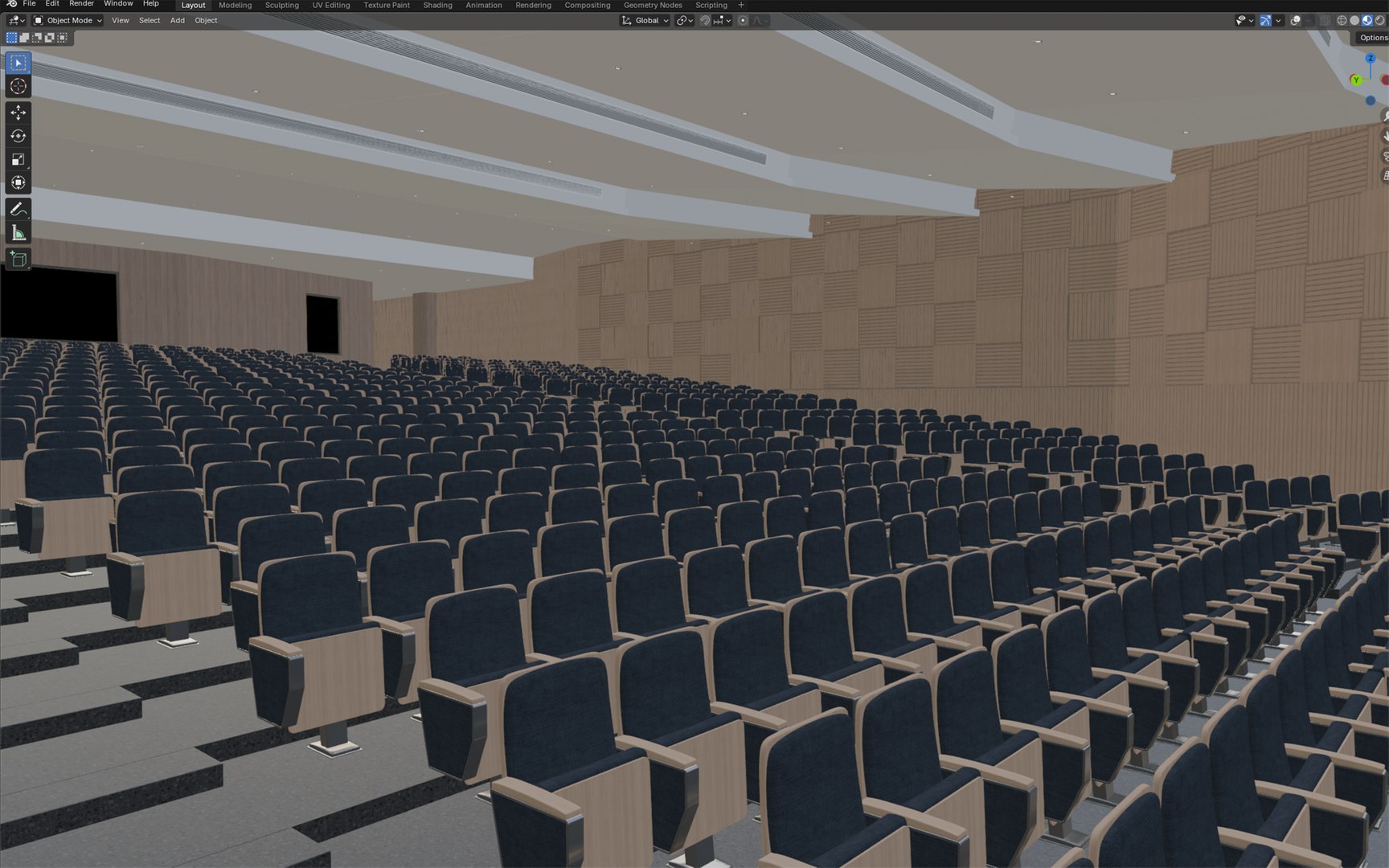Open the Help menu

pyautogui.click(x=150, y=4)
